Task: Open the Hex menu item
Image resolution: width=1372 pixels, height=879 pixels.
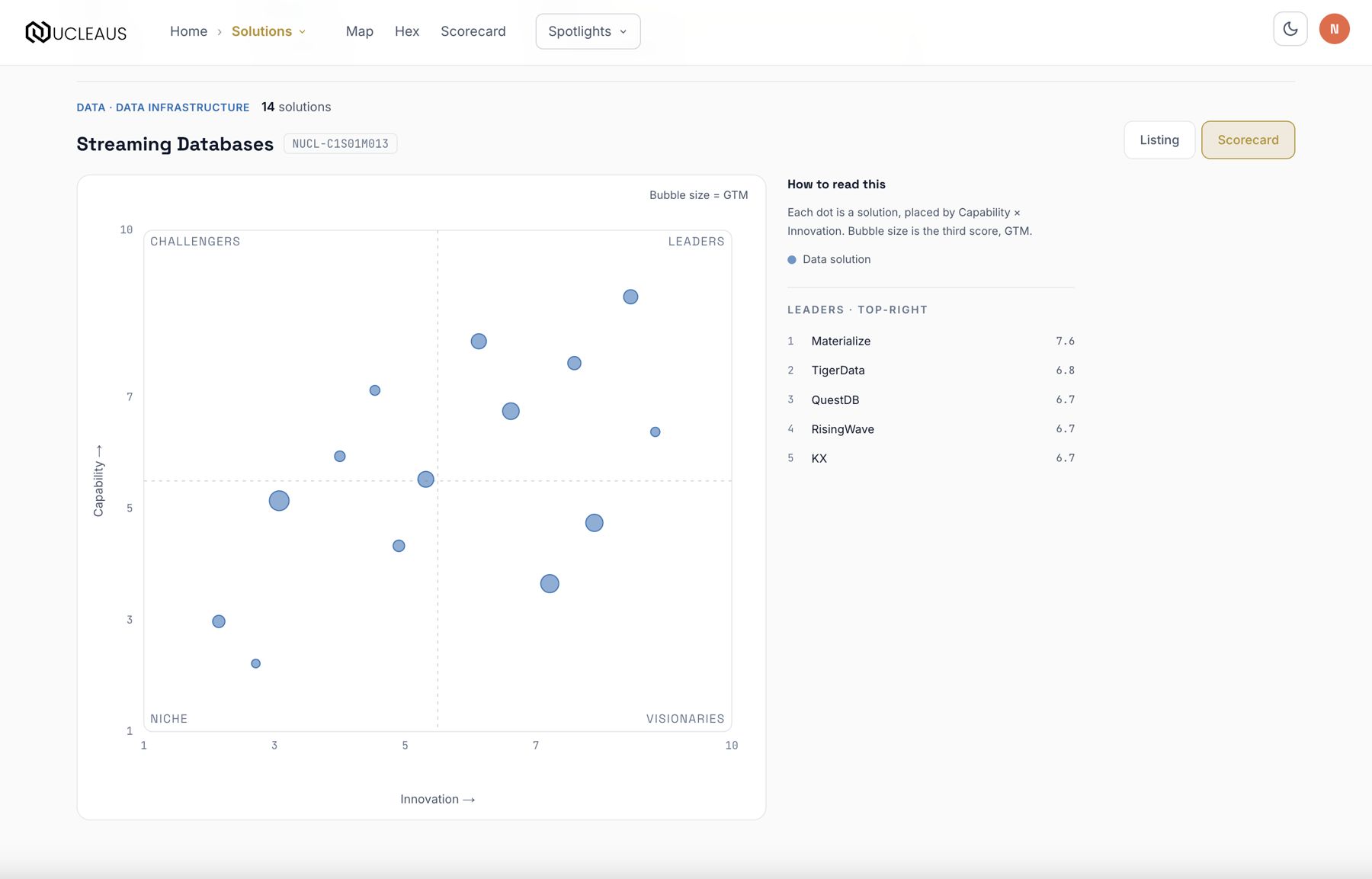Action: pyautogui.click(x=407, y=31)
